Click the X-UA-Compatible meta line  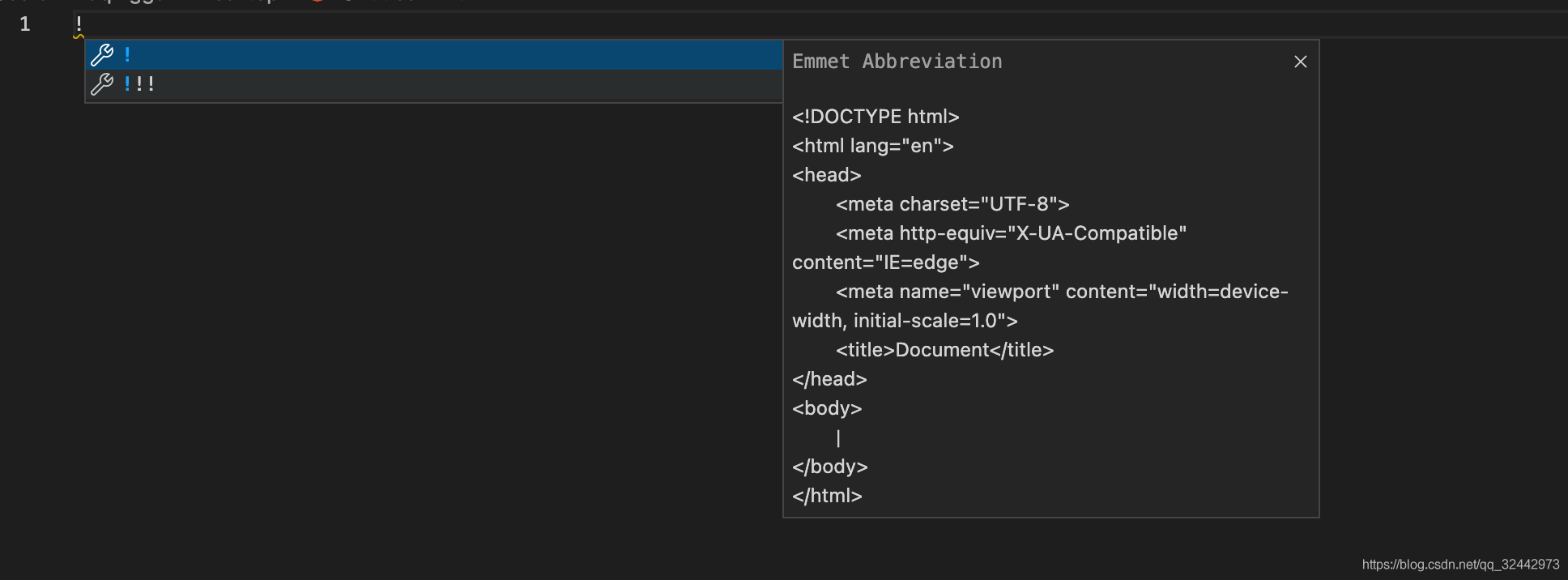1011,233
